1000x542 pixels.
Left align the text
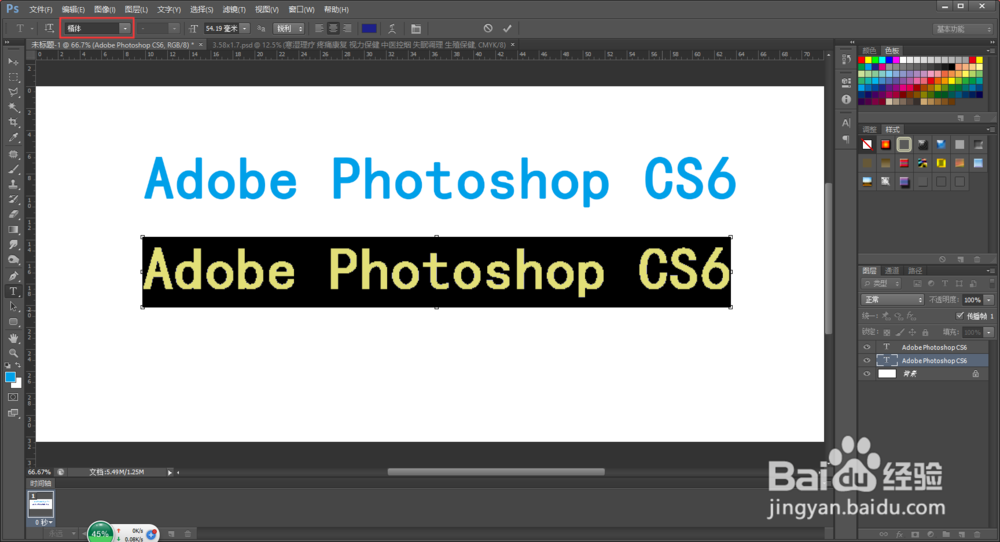(319, 28)
